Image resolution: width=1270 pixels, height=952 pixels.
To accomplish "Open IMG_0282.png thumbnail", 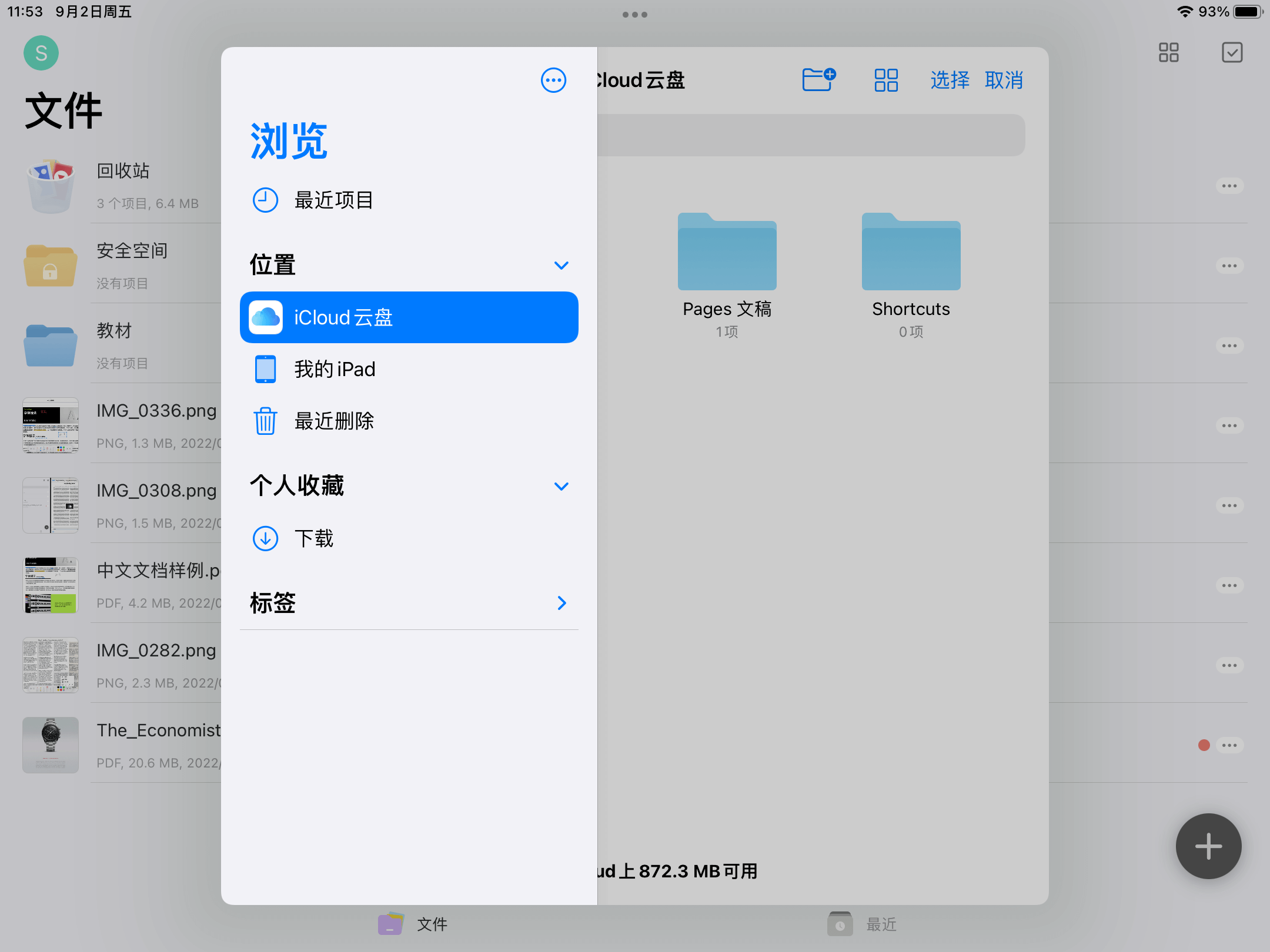I will pyautogui.click(x=51, y=665).
